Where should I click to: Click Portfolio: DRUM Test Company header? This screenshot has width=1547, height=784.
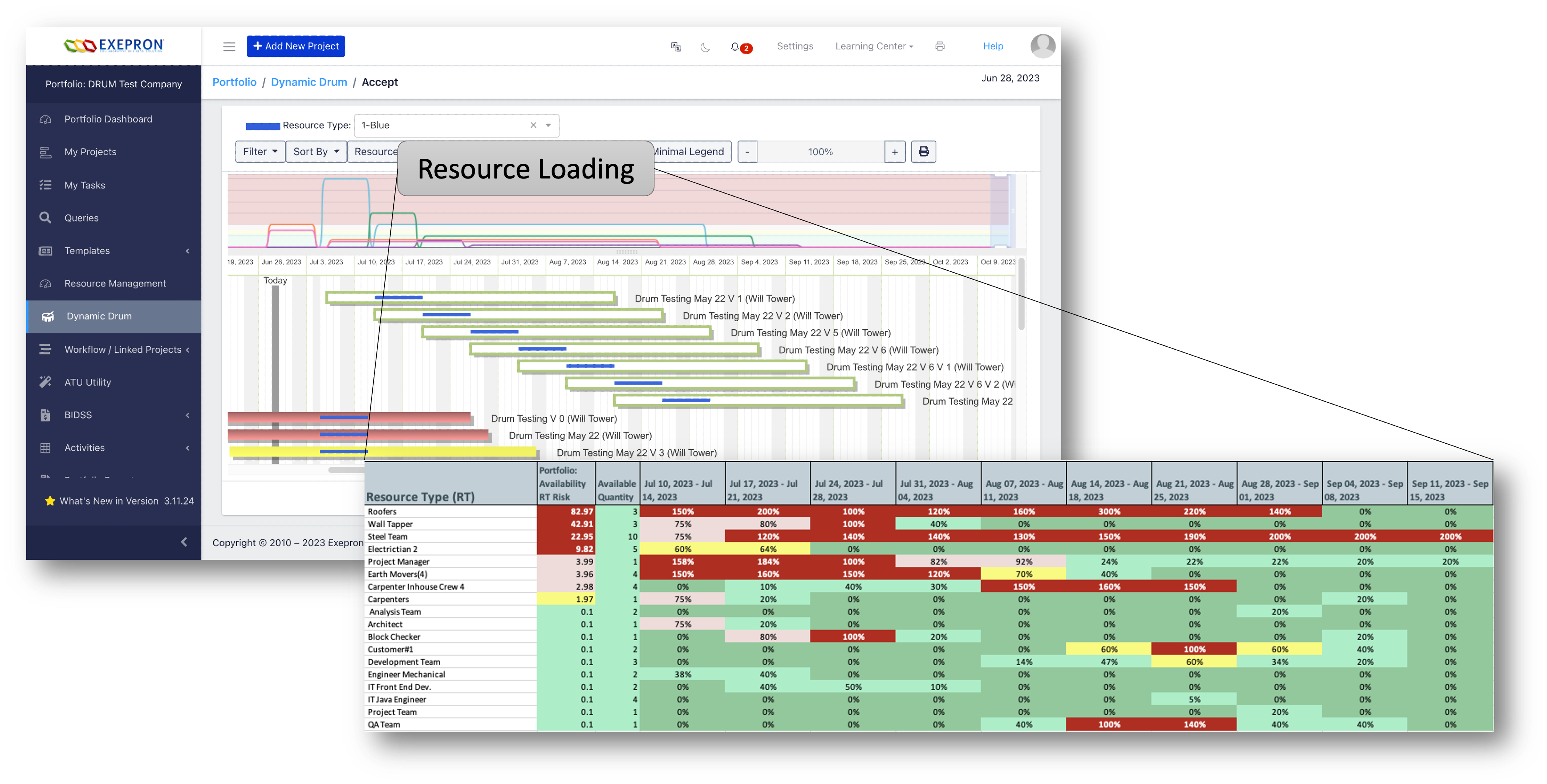[114, 84]
